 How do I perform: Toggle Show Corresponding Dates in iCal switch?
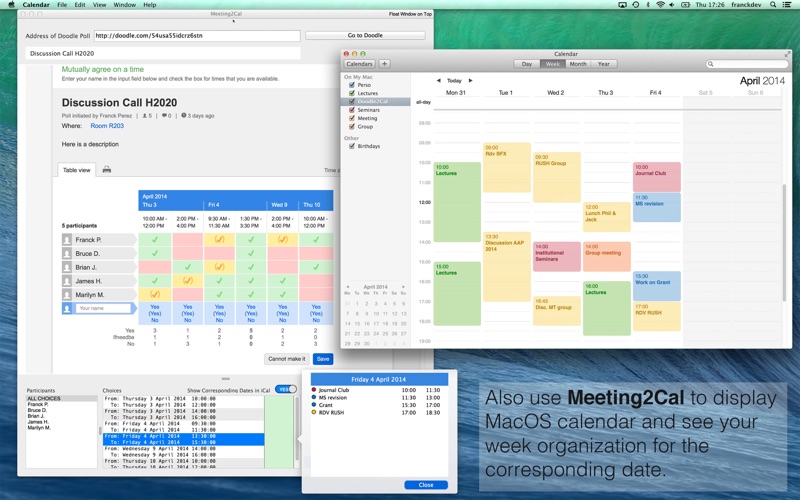tap(285, 389)
